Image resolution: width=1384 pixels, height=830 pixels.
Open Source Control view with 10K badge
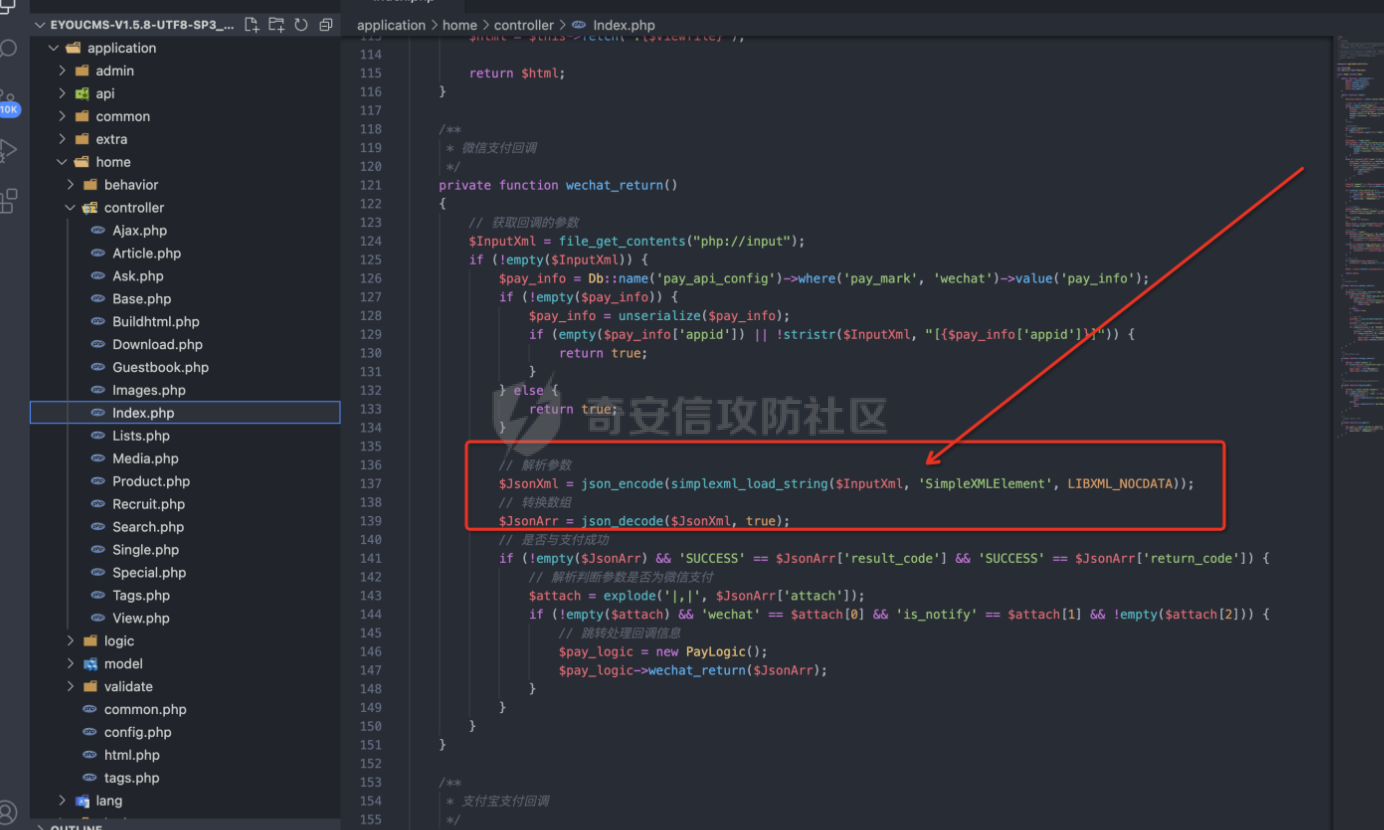[x=9, y=102]
